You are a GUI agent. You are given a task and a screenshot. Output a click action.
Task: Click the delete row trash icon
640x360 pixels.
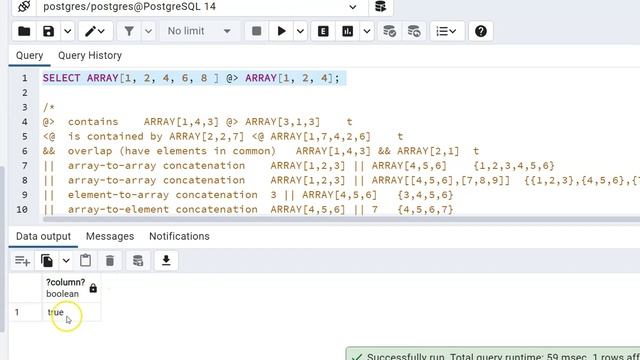[x=110, y=260]
